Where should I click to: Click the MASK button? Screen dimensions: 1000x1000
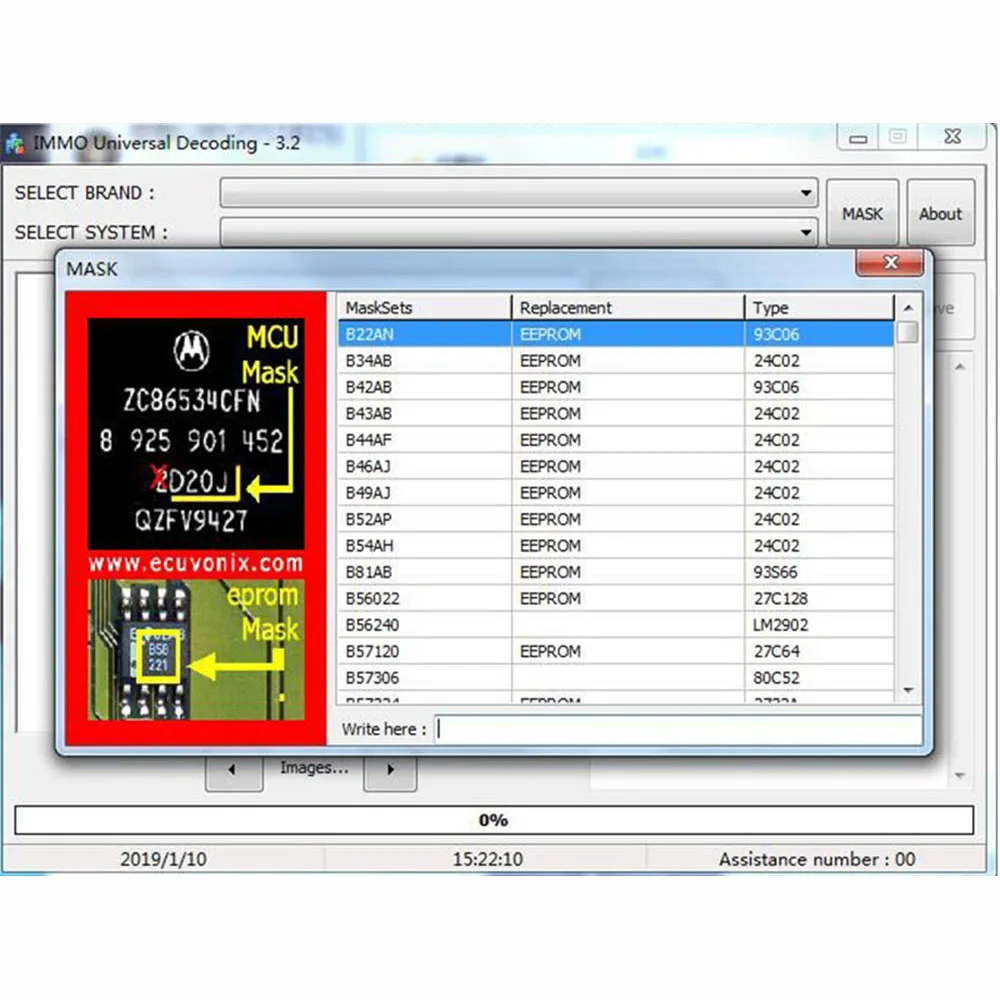tap(862, 213)
